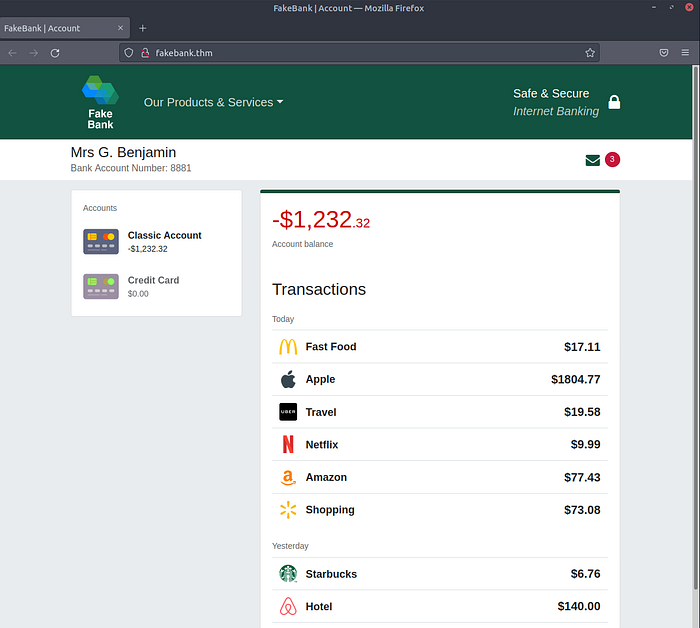The height and width of the screenshot is (628, 700).
Task: Click the Airbnb Hotel logo
Action: click(288, 606)
